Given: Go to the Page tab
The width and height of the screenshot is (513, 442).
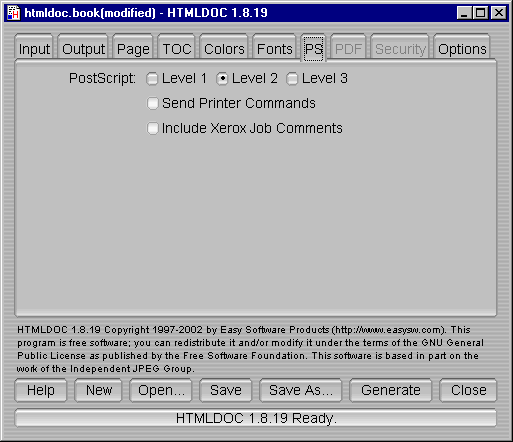Looking at the screenshot, I should pos(133,49).
